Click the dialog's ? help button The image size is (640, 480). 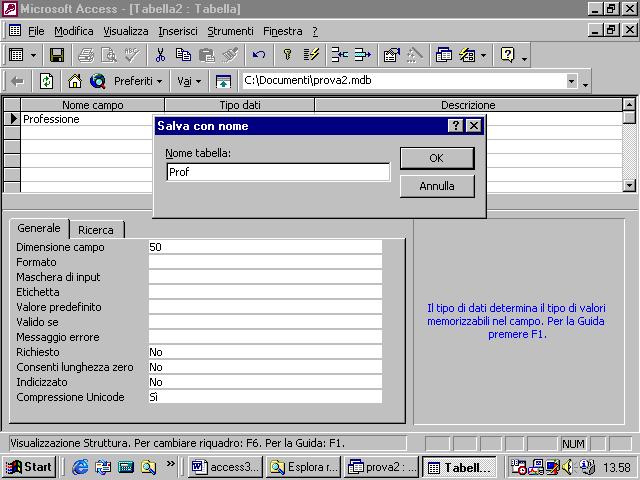[456, 126]
